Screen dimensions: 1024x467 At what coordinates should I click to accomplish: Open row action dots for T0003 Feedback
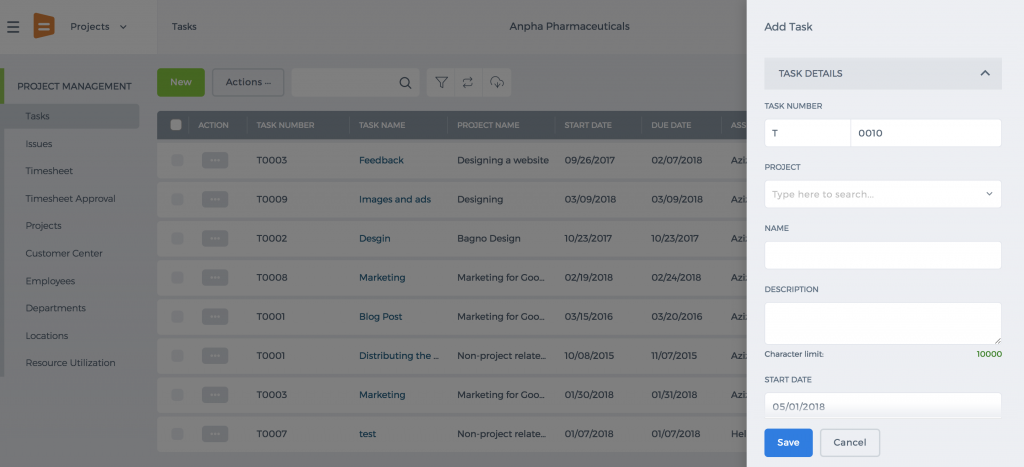[x=215, y=160]
